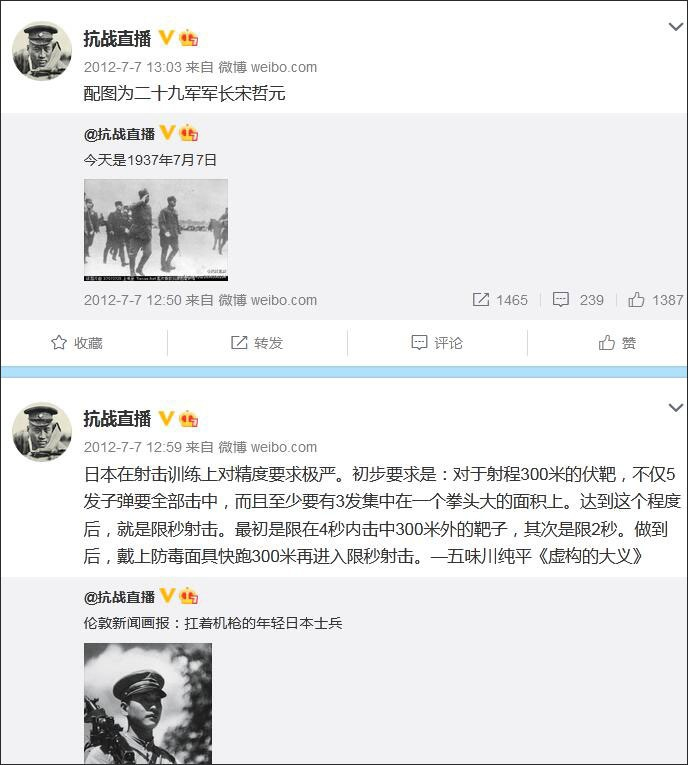
Task: Open @抗战直播 link in first quoted post
Action: (x=119, y=134)
